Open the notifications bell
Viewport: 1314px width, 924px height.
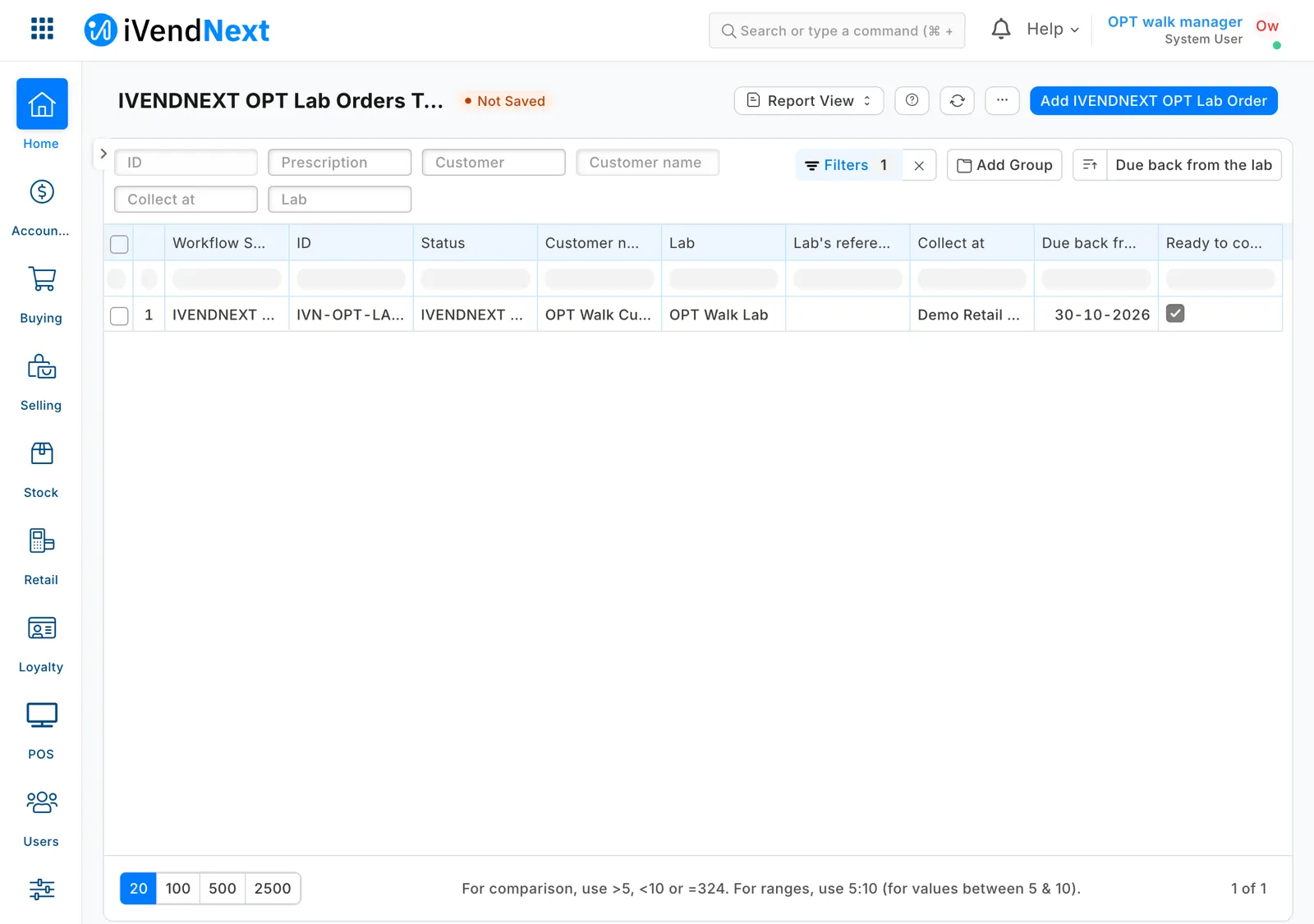coord(1000,30)
